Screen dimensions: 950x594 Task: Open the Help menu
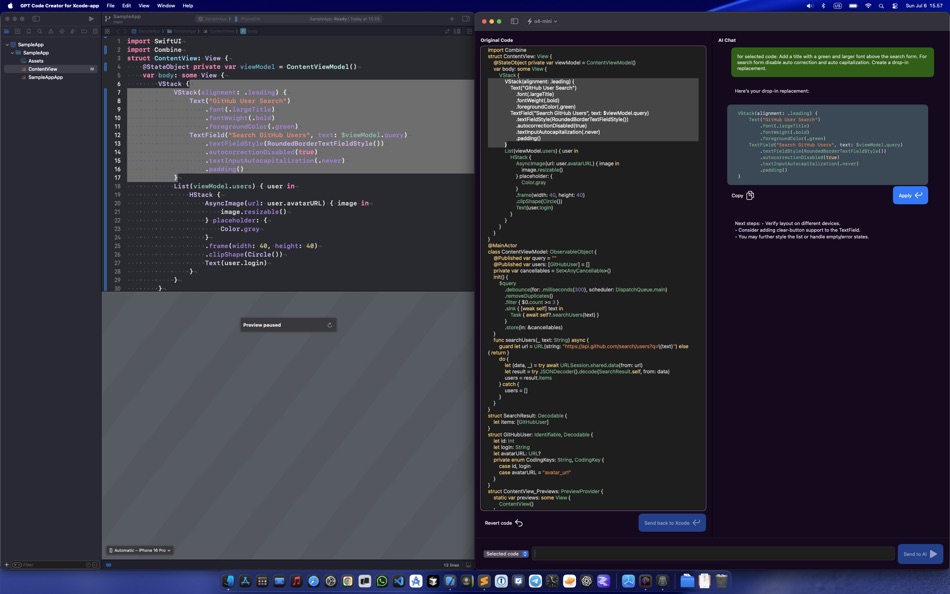[188, 5]
